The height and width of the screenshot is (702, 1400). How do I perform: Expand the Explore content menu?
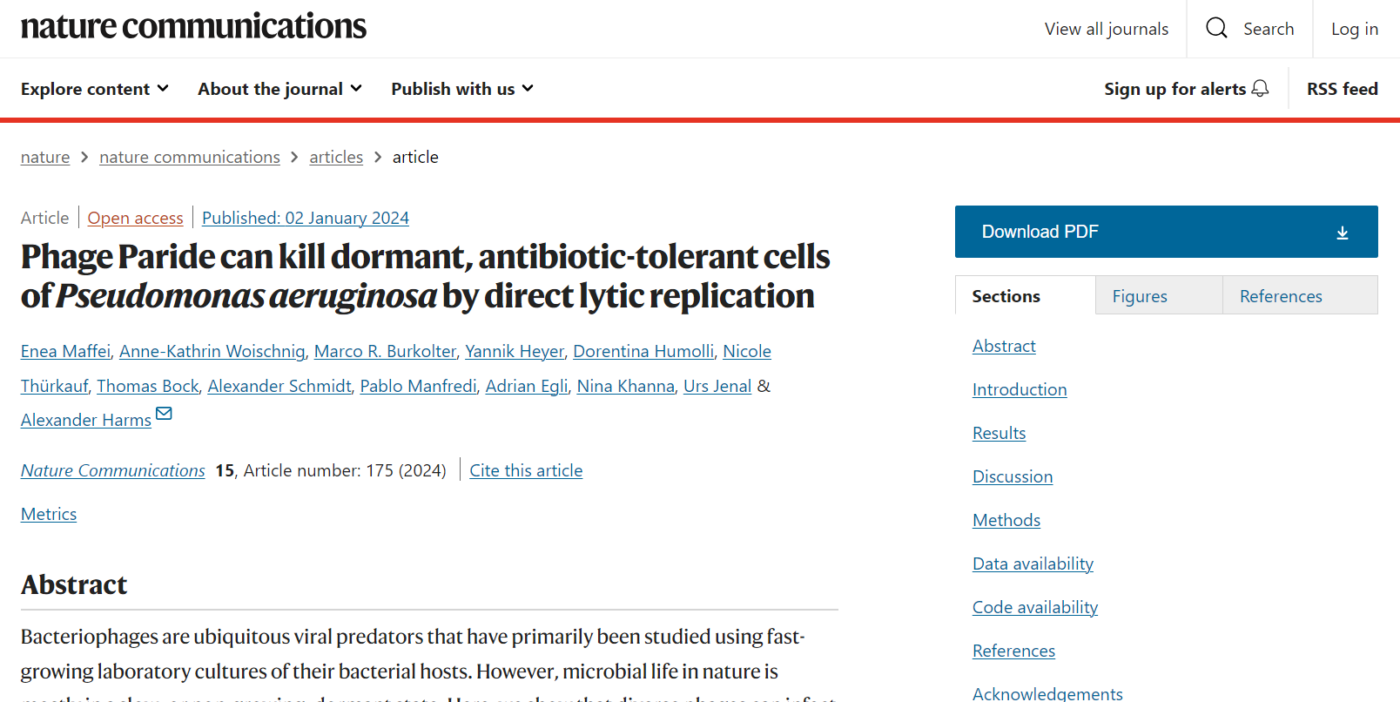pos(93,88)
